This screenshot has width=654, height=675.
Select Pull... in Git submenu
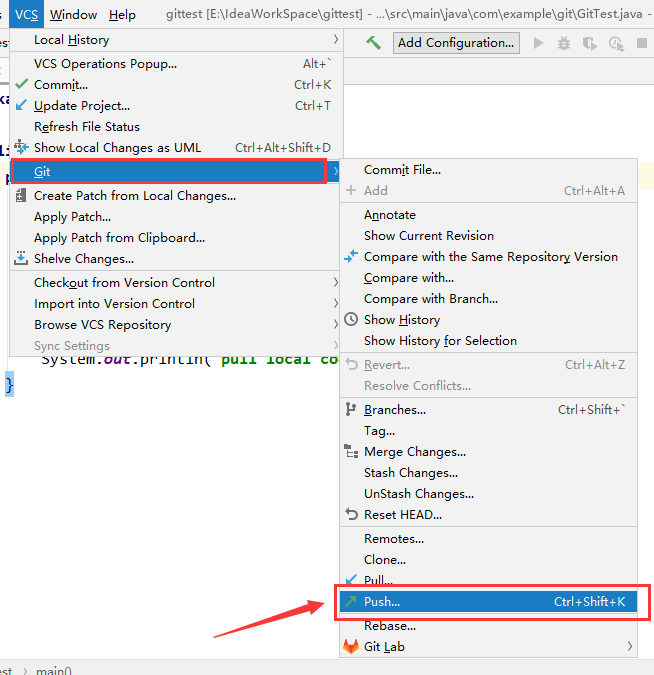coord(488,580)
